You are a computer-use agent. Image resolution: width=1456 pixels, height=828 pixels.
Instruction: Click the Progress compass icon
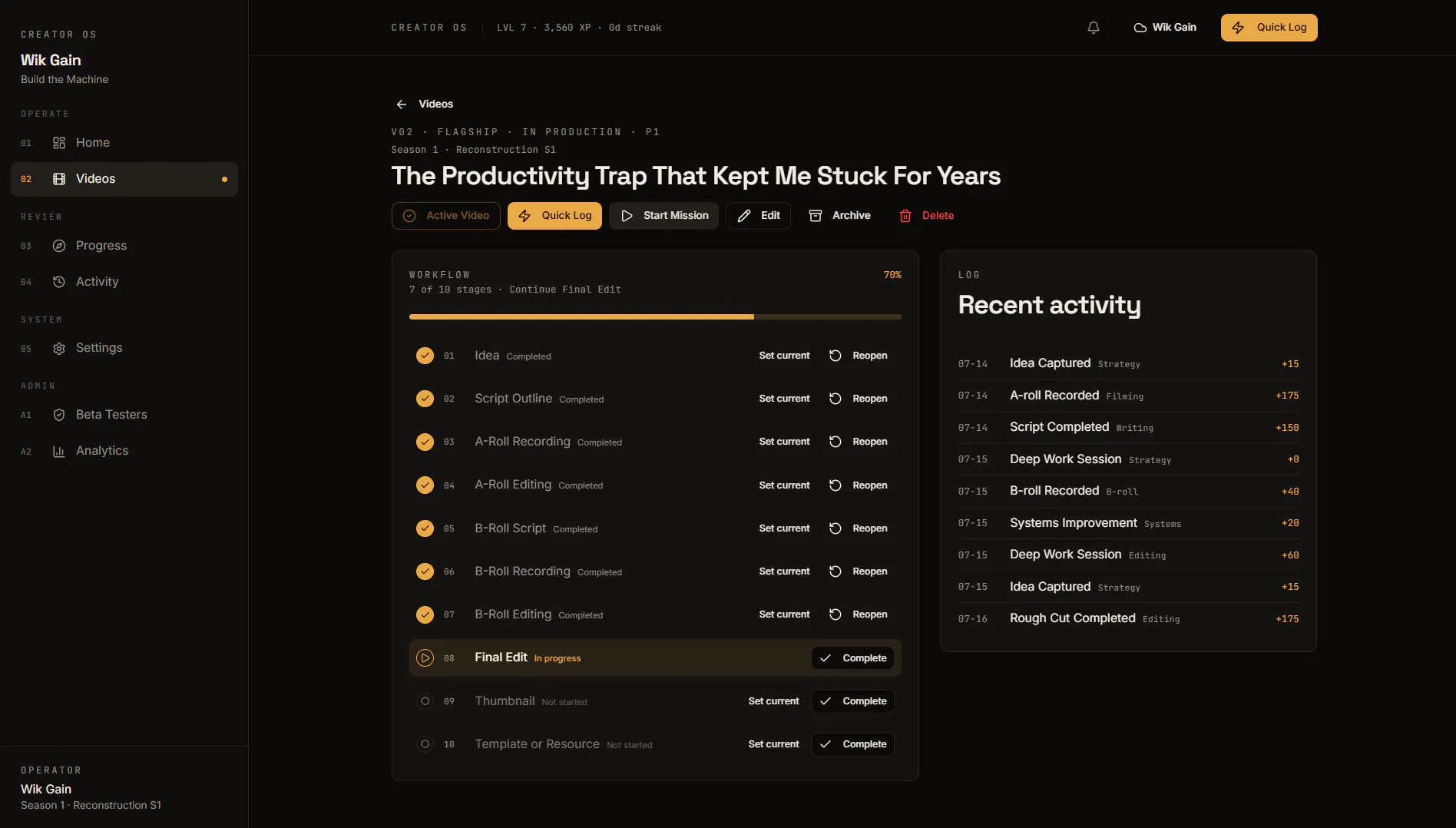click(x=59, y=246)
